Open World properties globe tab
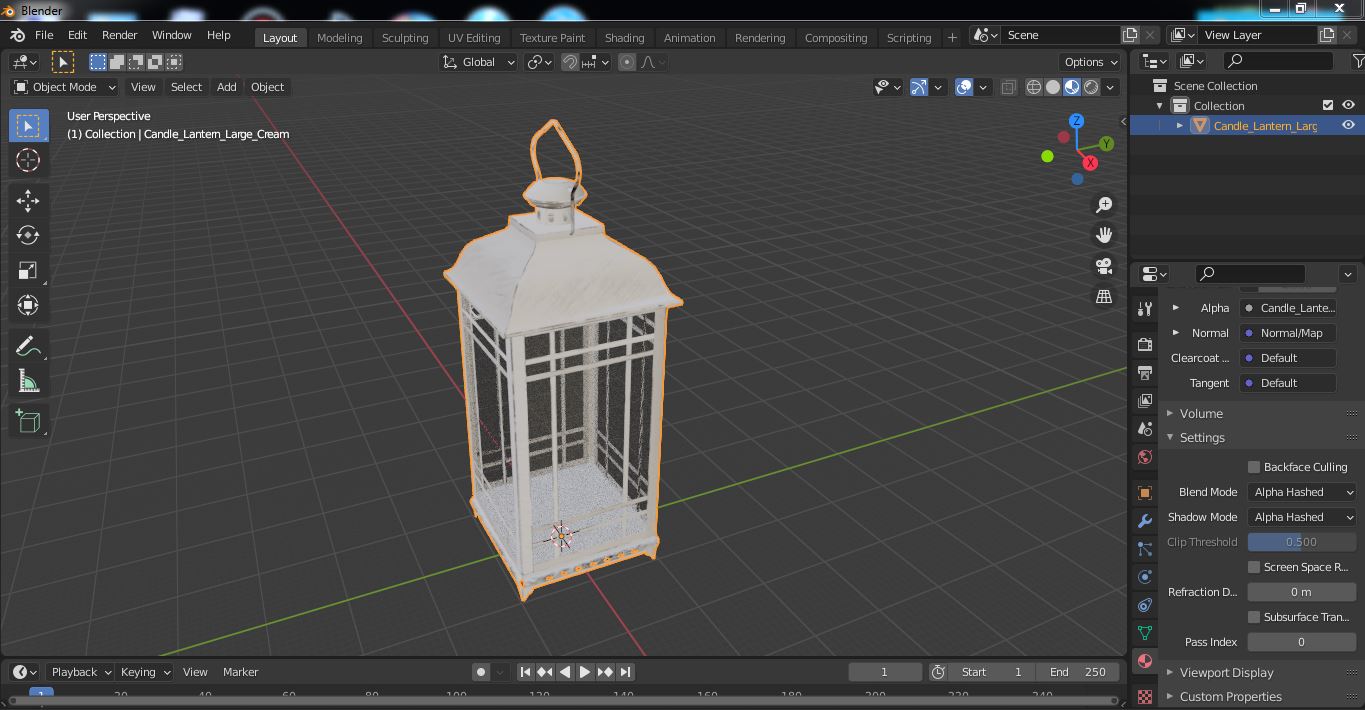 1145,457
